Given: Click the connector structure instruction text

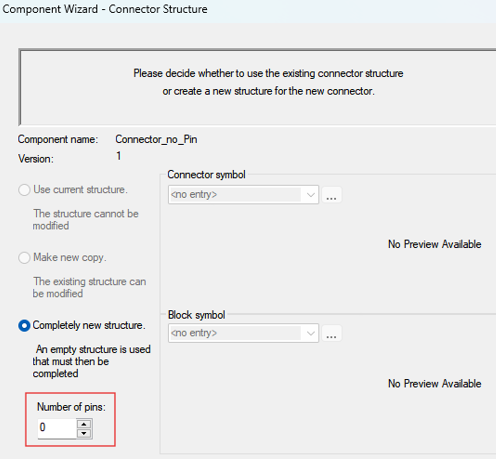Looking at the screenshot, I should coord(268,82).
